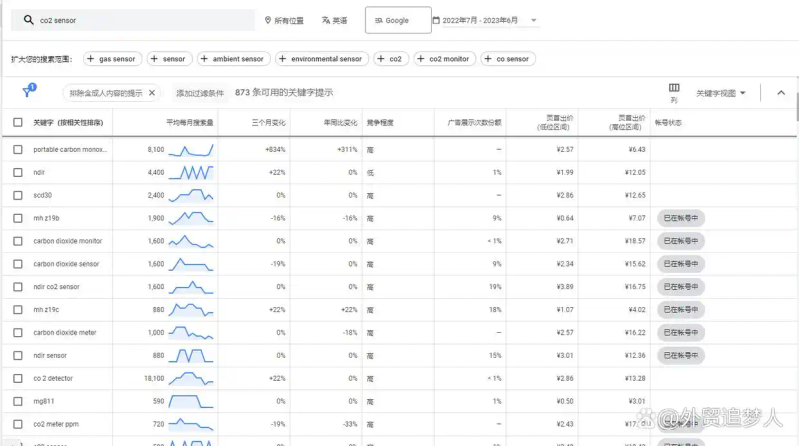799x446 pixels.
Task: Click trend sparkline for 'mg811' row
Action: click(191, 401)
